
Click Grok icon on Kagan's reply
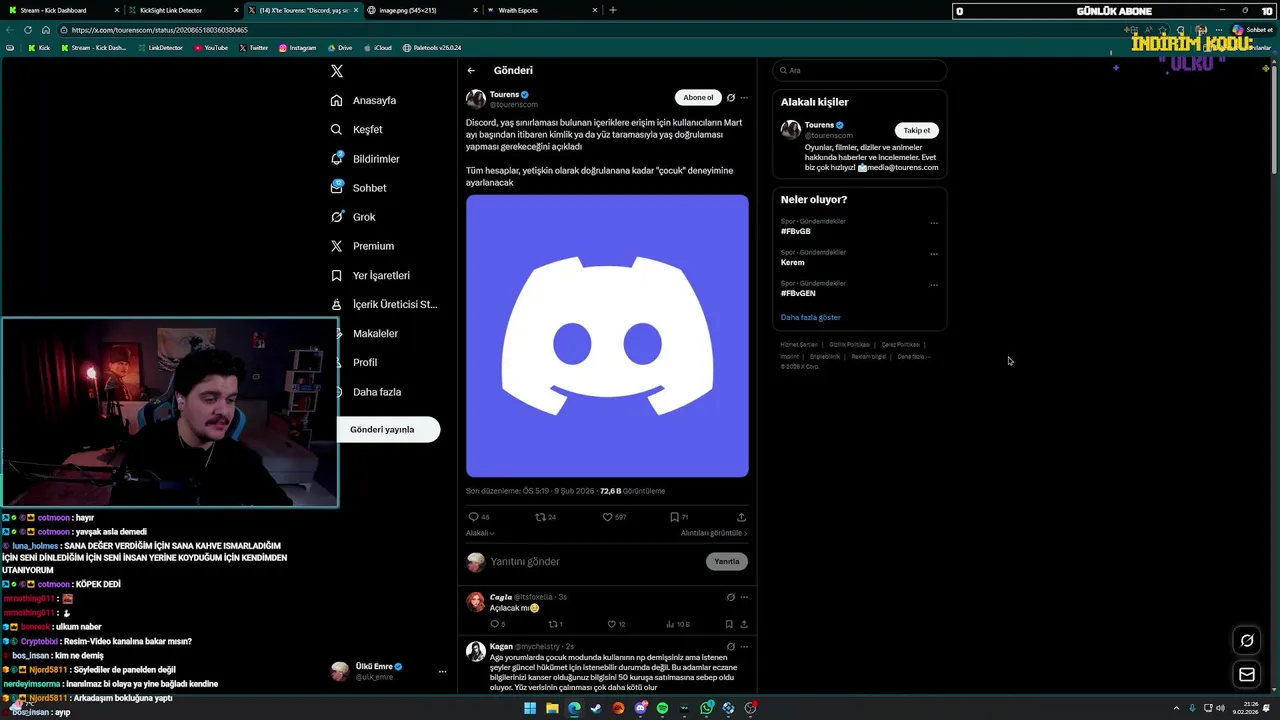[x=731, y=647]
